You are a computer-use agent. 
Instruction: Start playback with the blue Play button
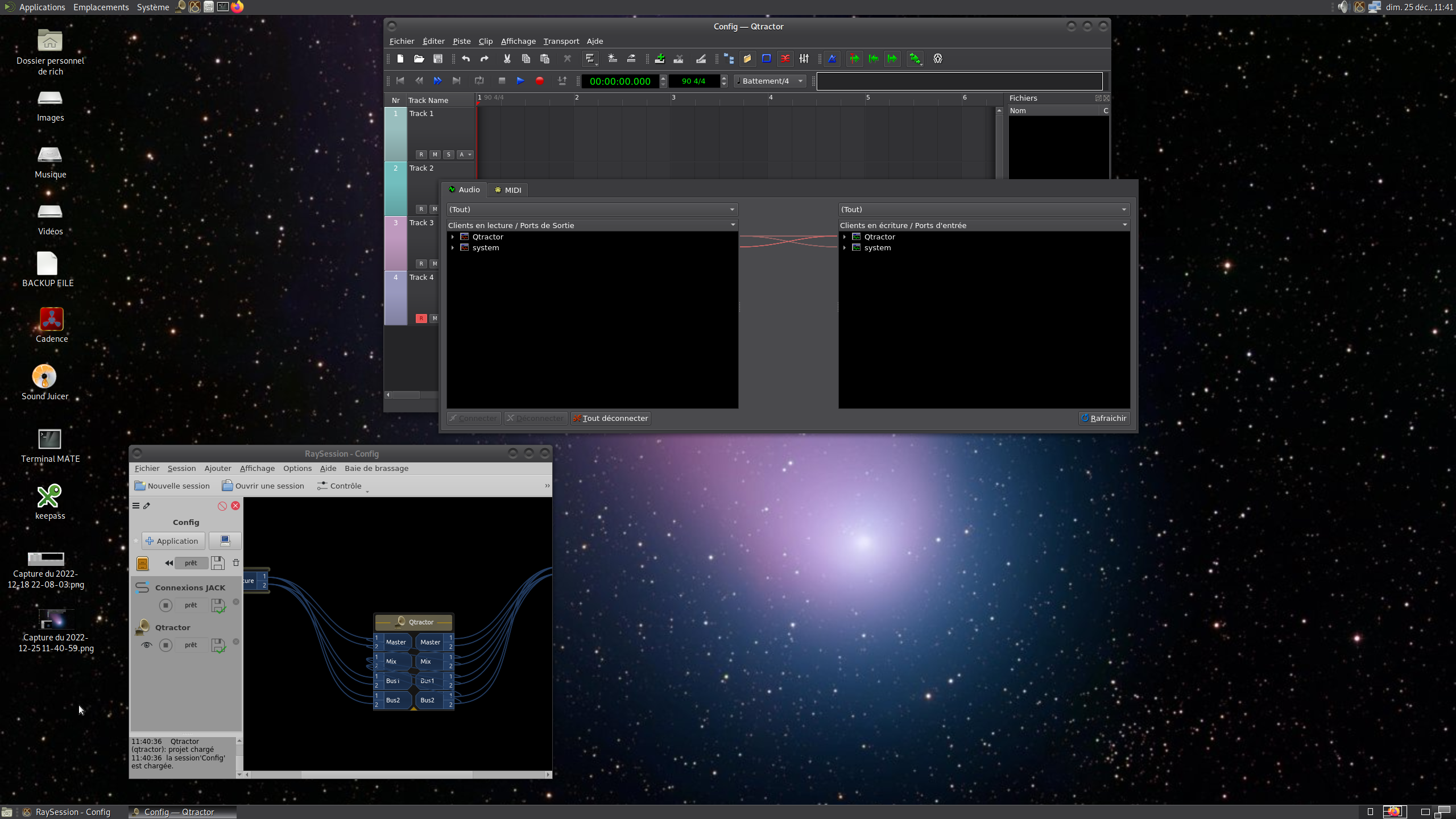coord(520,81)
